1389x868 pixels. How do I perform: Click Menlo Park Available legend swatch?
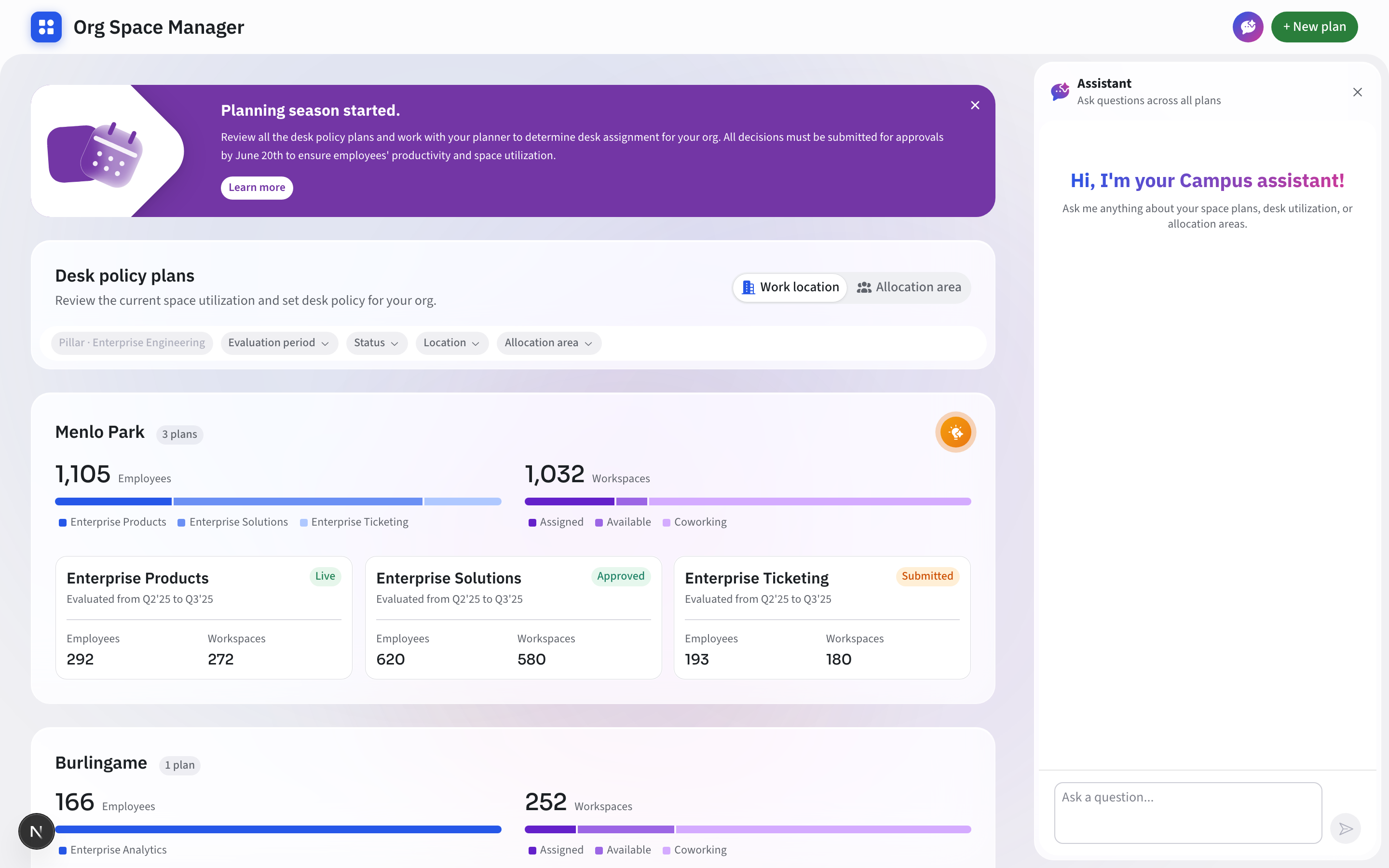click(599, 522)
